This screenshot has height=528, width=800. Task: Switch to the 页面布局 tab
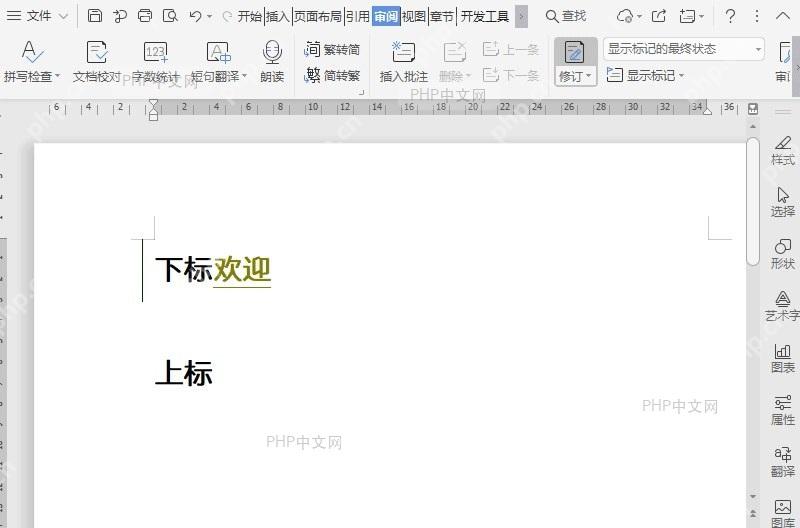pyautogui.click(x=317, y=16)
